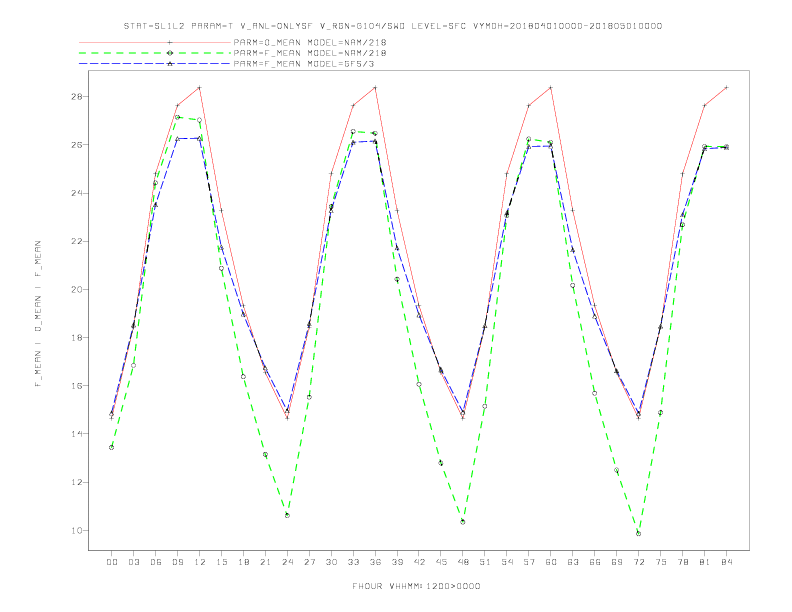Click x-axis tick label 24
Viewport: 792px width, 612px height.
tap(287, 562)
